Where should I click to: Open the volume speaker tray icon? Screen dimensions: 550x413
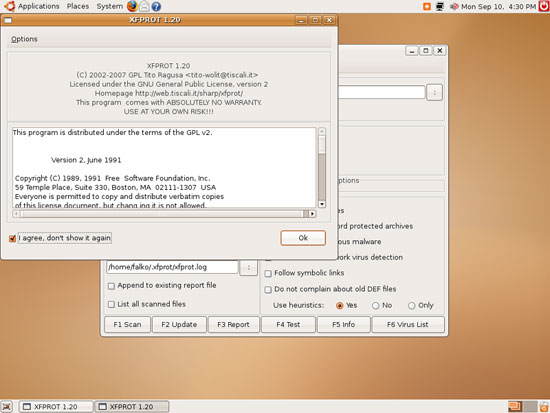(454, 6)
